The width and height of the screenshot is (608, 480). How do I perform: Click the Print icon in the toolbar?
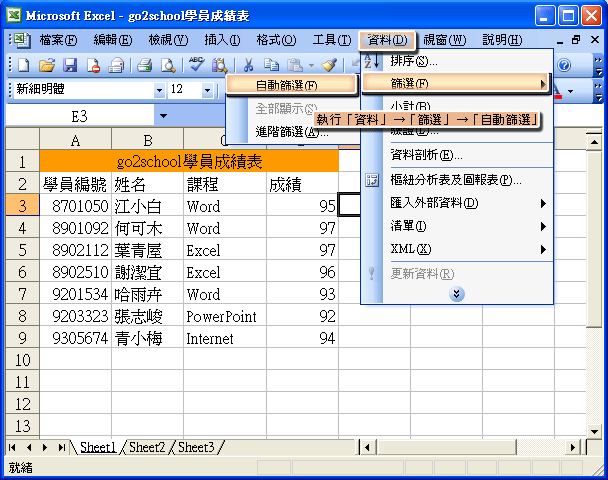[143, 65]
